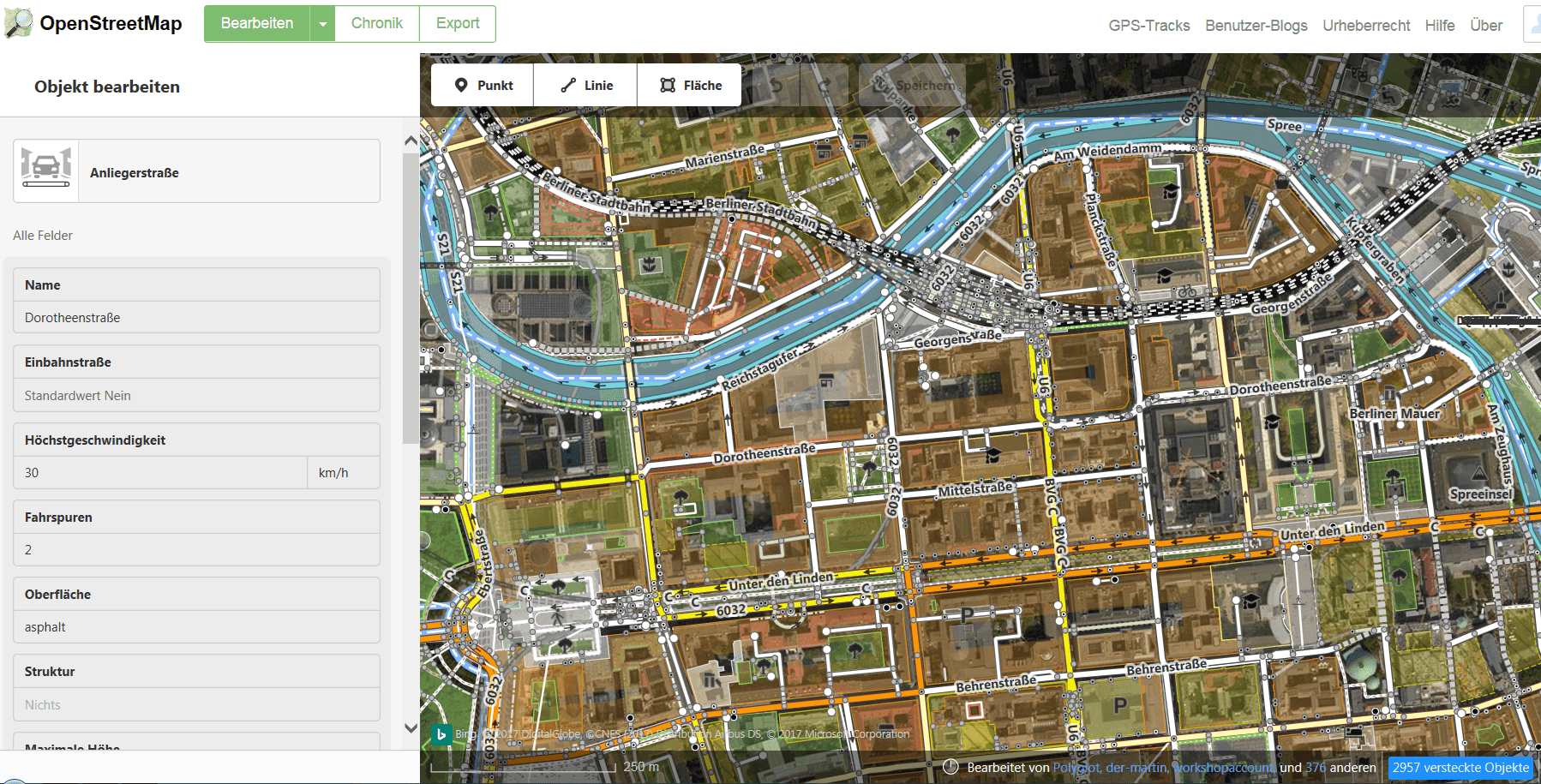Open the Anliegerstraße feature type selector
Screen dimensions: 1541x784
point(196,171)
